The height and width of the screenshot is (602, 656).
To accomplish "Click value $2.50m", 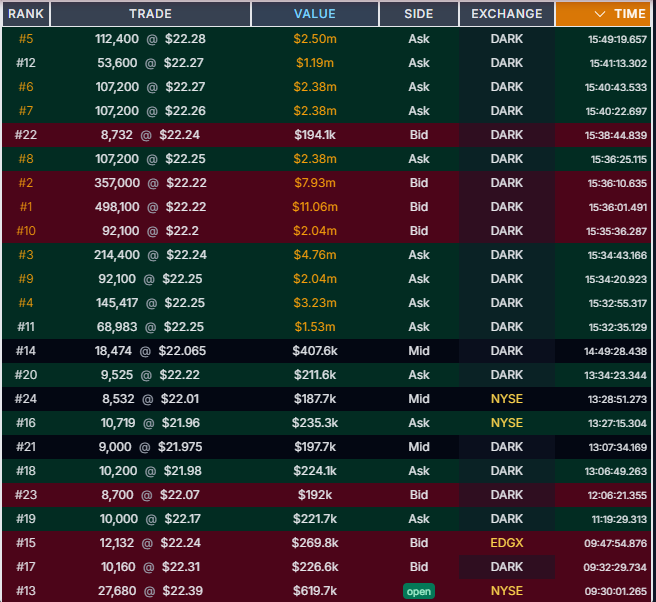I will pyautogui.click(x=315, y=39).
